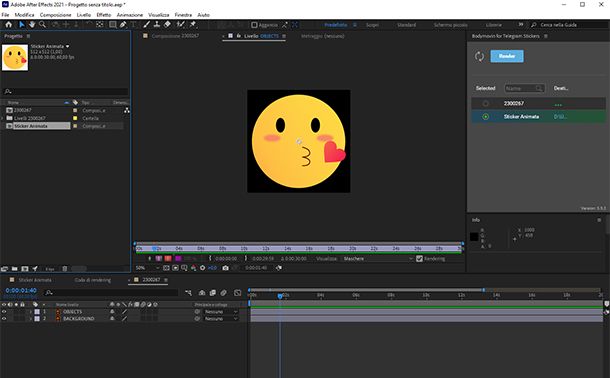Click the timeline current-time indicator
The width and height of the screenshot is (610, 378).
coord(280,296)
